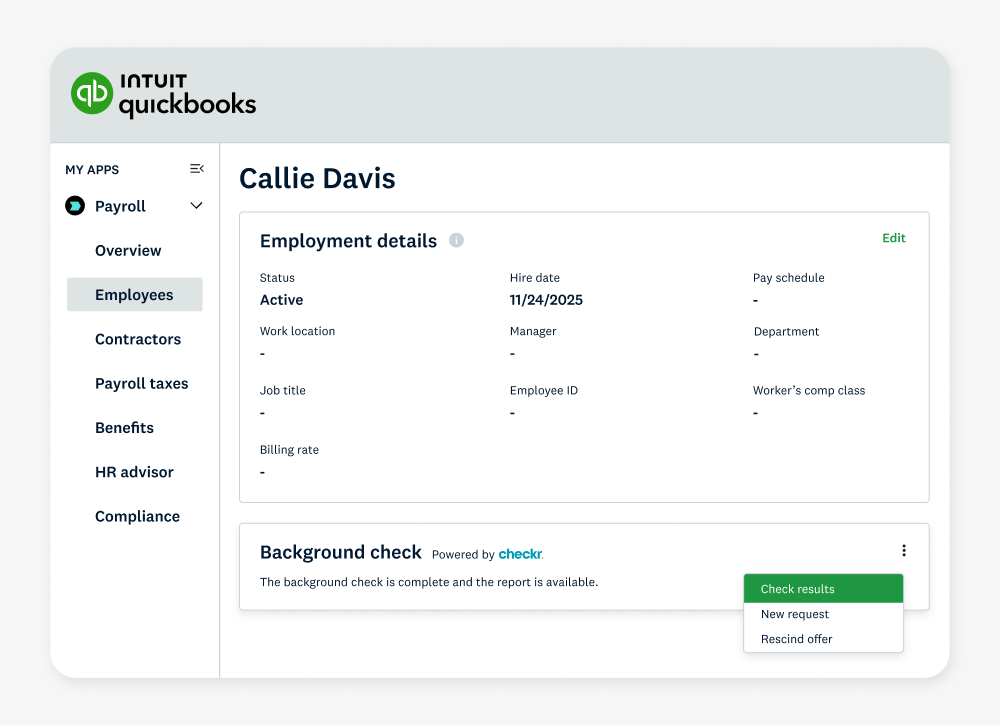Navigate to Payroll taxes
The height and width of the screenshot is (726, 1000).
[x=141, y=384]
